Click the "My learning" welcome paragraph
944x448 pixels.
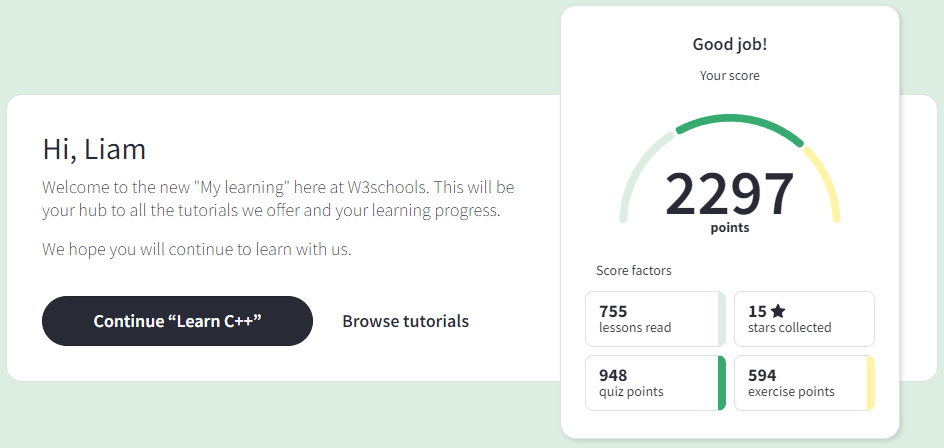point(278,199)
